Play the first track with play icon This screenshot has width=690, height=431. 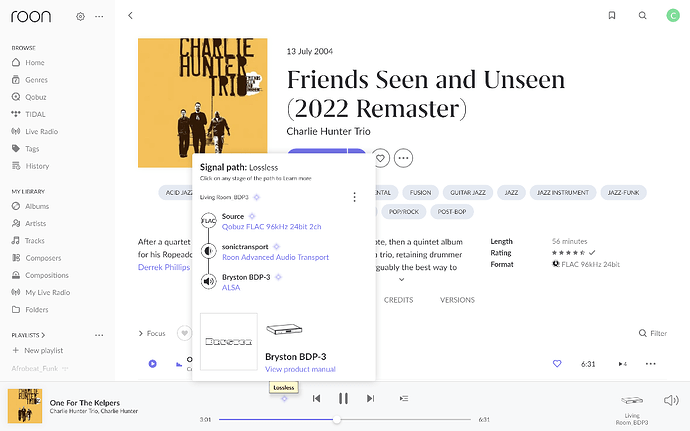pyautogui.click(x=152, y=364)
